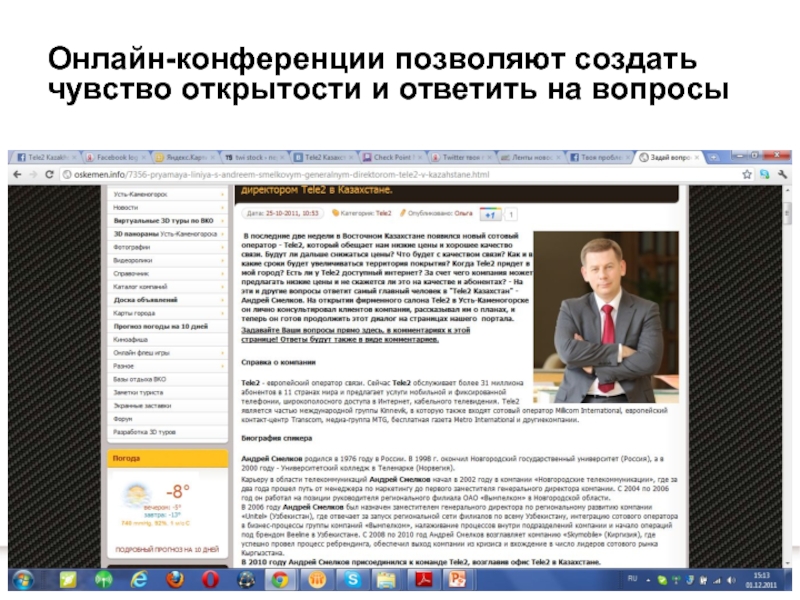Open 3D панорамы Усть-Каменогорска menu item

[x=167, y=234]
